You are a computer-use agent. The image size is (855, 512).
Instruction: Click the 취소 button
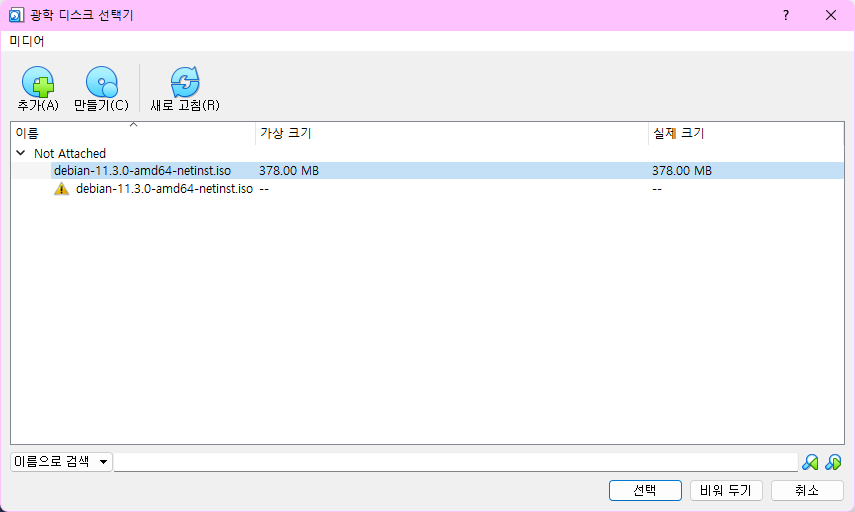pyautogui.click(x=807, y=490)
